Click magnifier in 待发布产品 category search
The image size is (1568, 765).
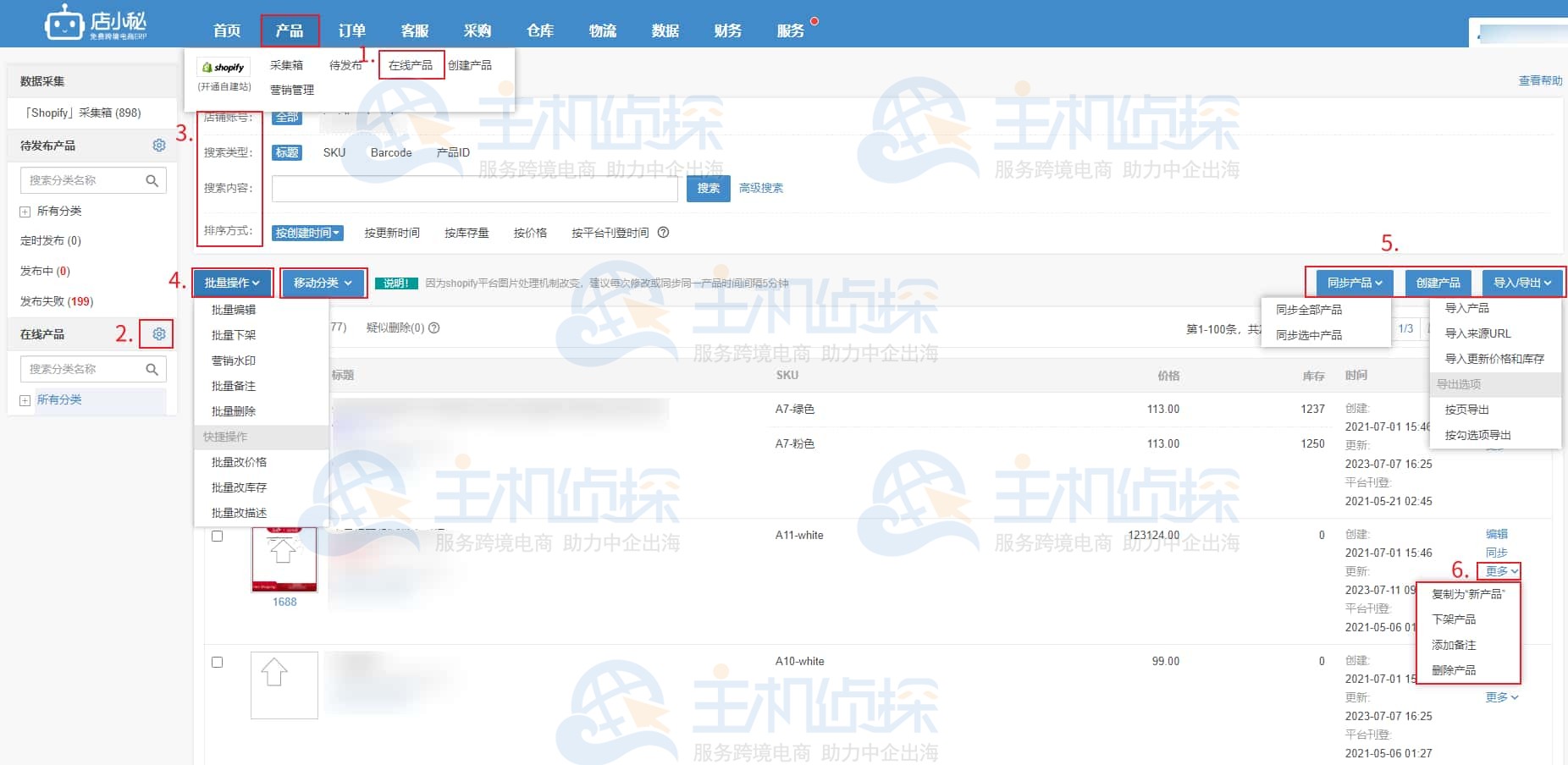pyautogui.click(x=152, y=179)
